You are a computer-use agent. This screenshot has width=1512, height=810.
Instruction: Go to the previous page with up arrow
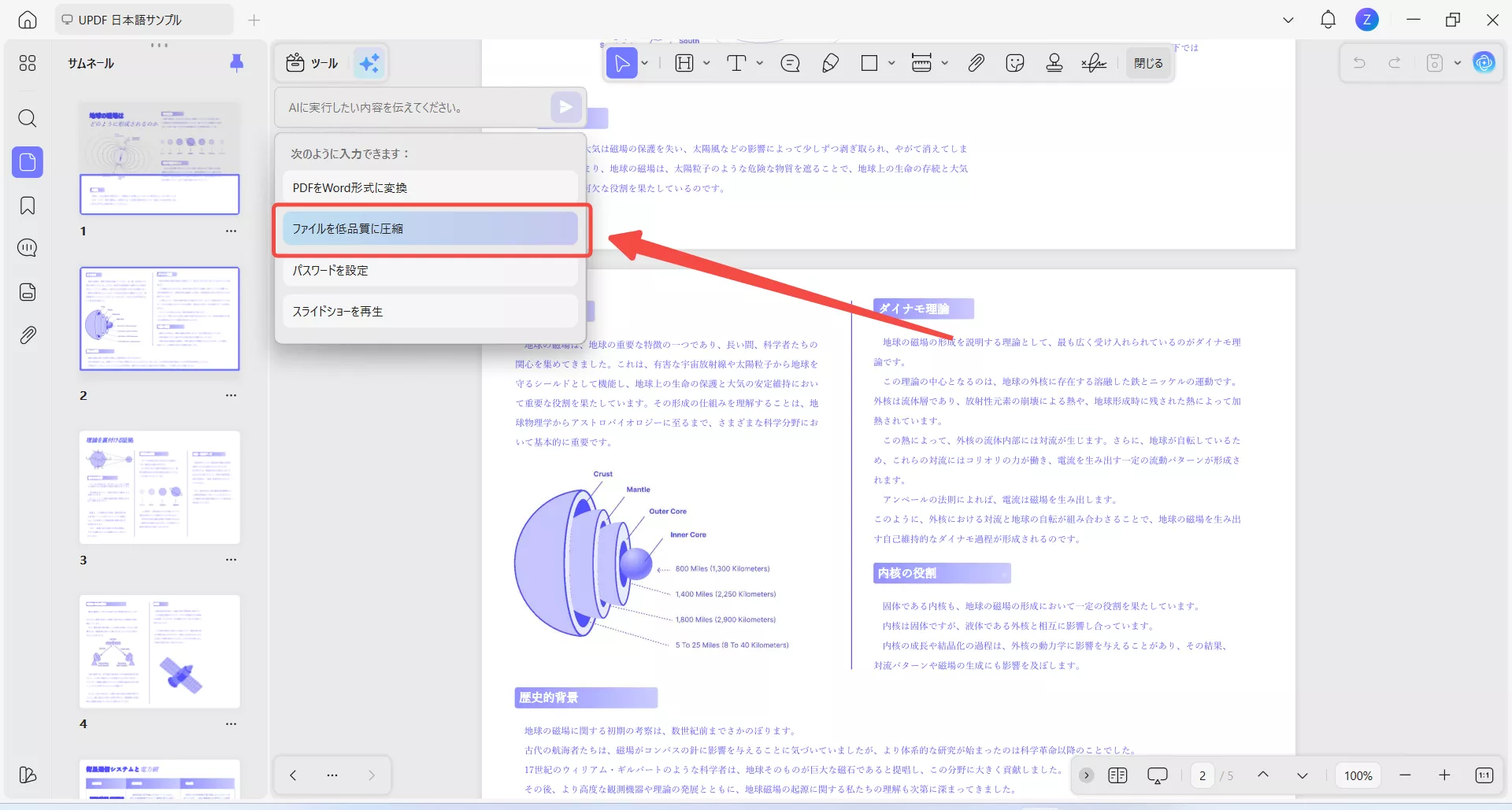[x=1263, y=775]
